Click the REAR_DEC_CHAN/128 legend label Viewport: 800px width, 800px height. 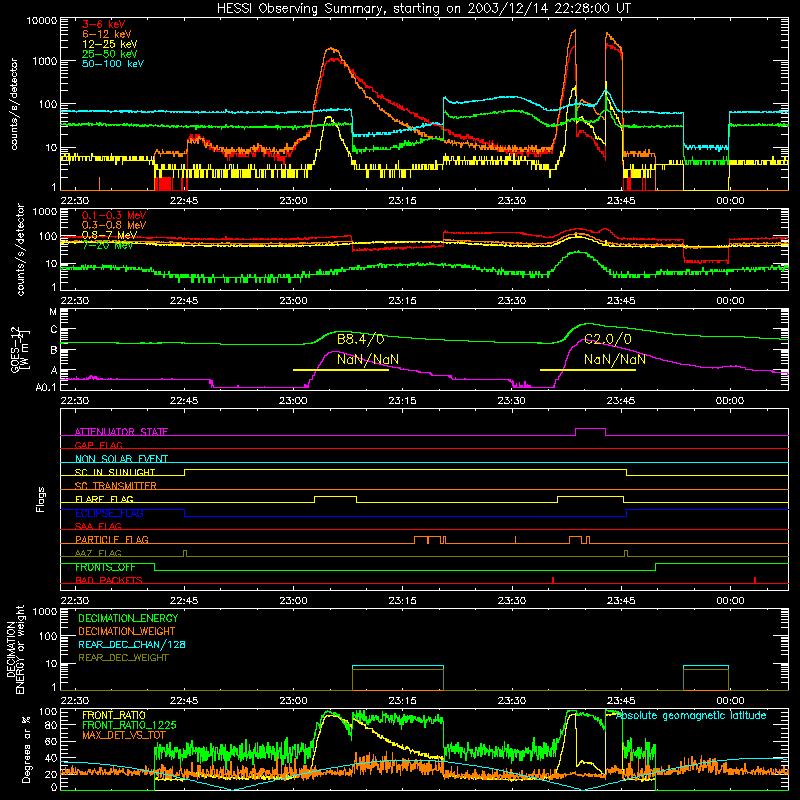pyautogui.click(x=132, y=644)
